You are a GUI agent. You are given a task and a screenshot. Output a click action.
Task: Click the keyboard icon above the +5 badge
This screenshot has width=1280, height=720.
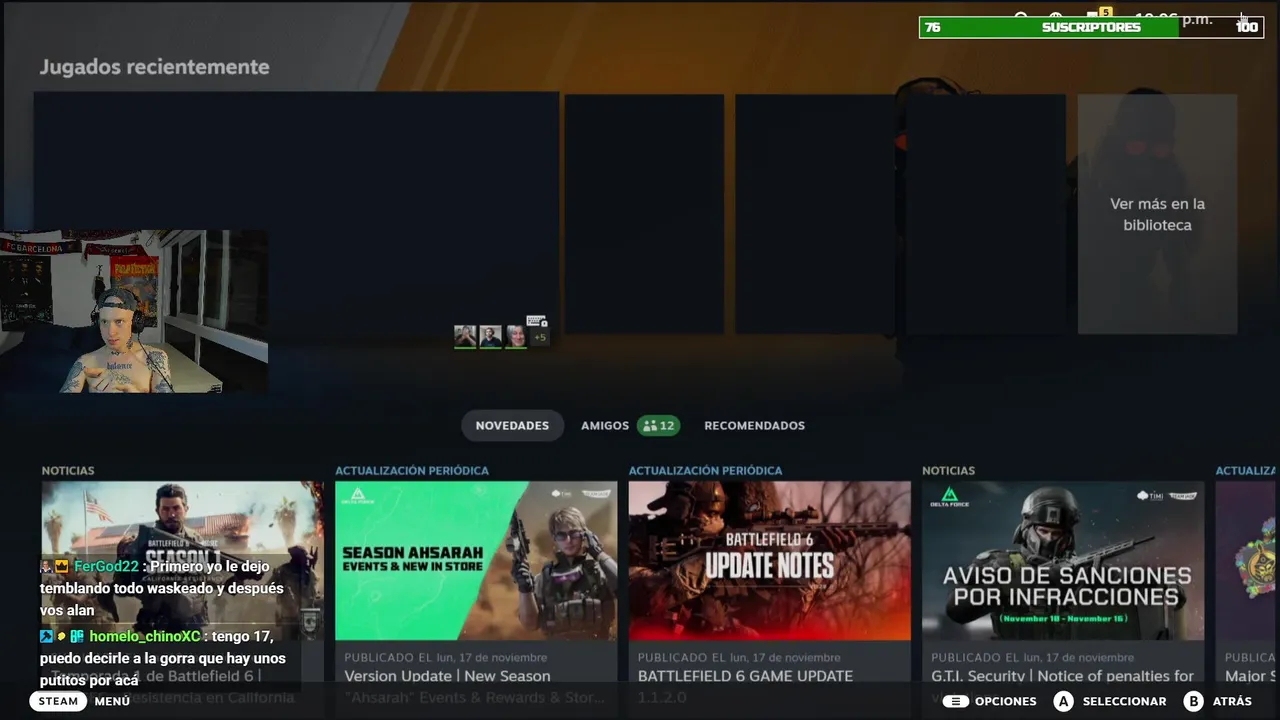pos(537,322)
